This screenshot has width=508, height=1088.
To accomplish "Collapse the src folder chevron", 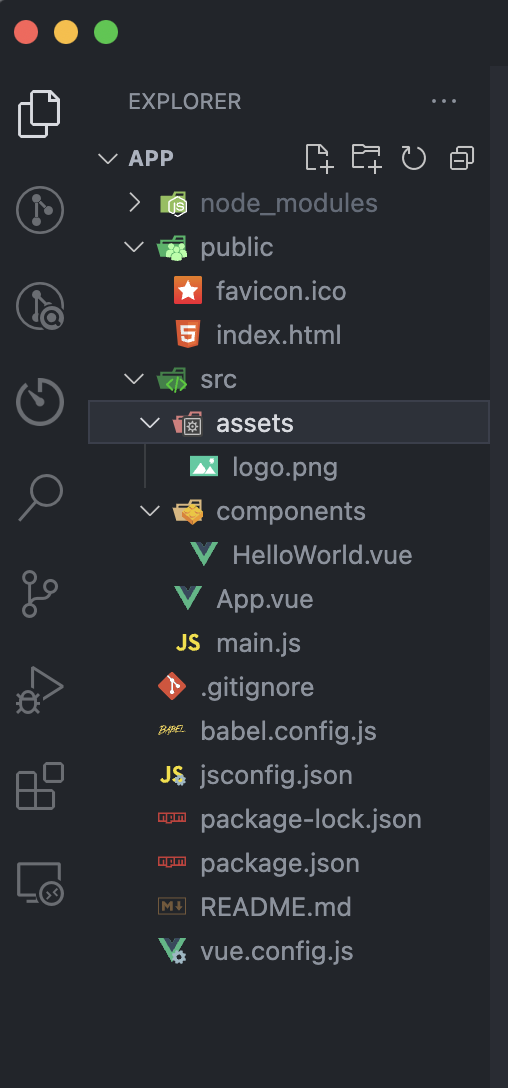I will coord(134,379).
